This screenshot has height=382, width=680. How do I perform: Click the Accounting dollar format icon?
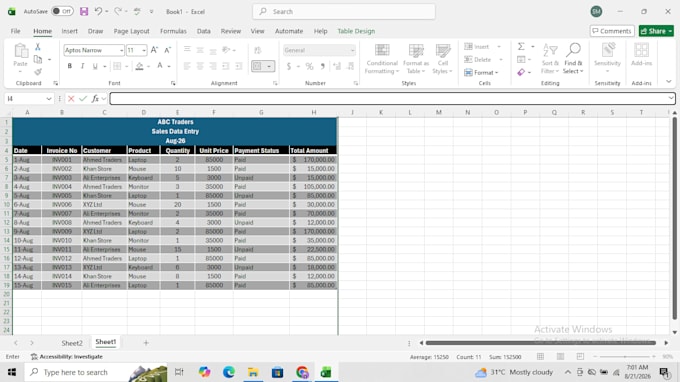point(289,66)
